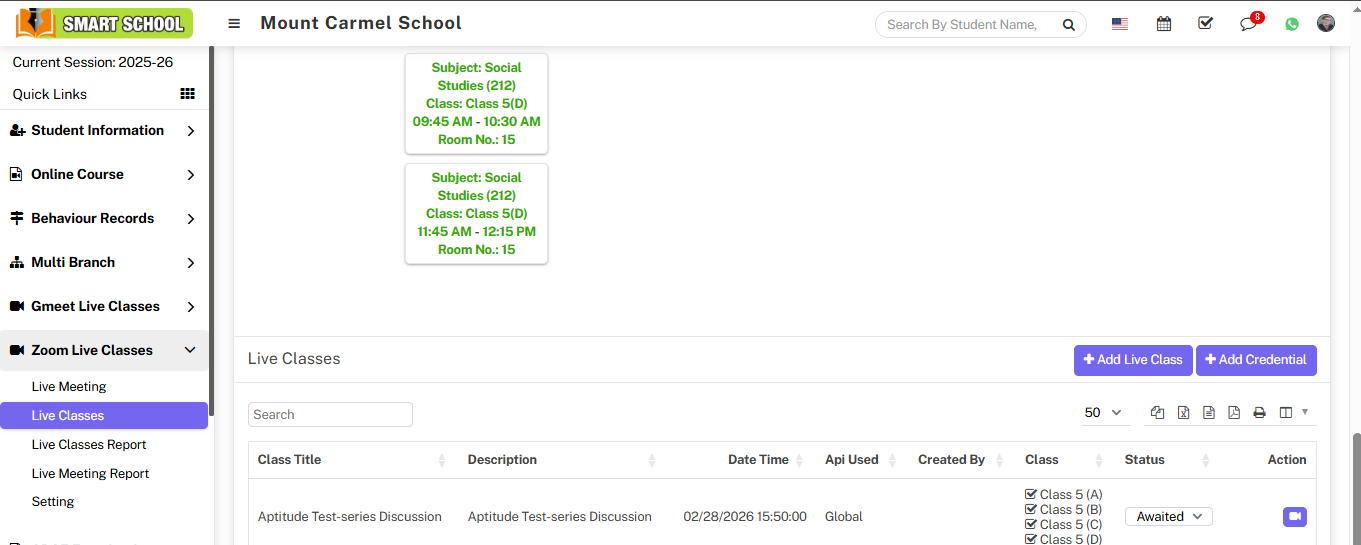Screen dimensions: 1361x545
Task: Click the Add Live Class button
Action: coord(1133,360)
